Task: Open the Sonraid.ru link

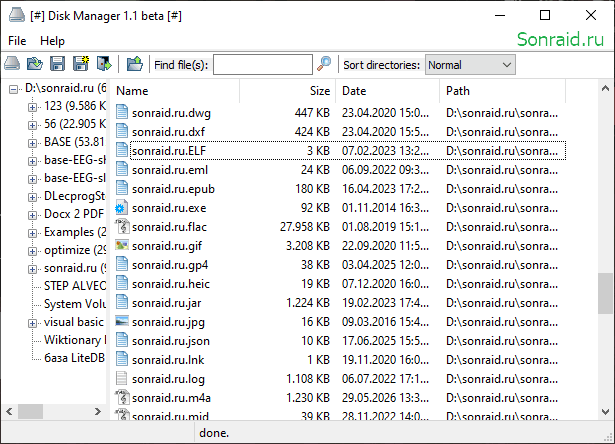Action: 560,39
